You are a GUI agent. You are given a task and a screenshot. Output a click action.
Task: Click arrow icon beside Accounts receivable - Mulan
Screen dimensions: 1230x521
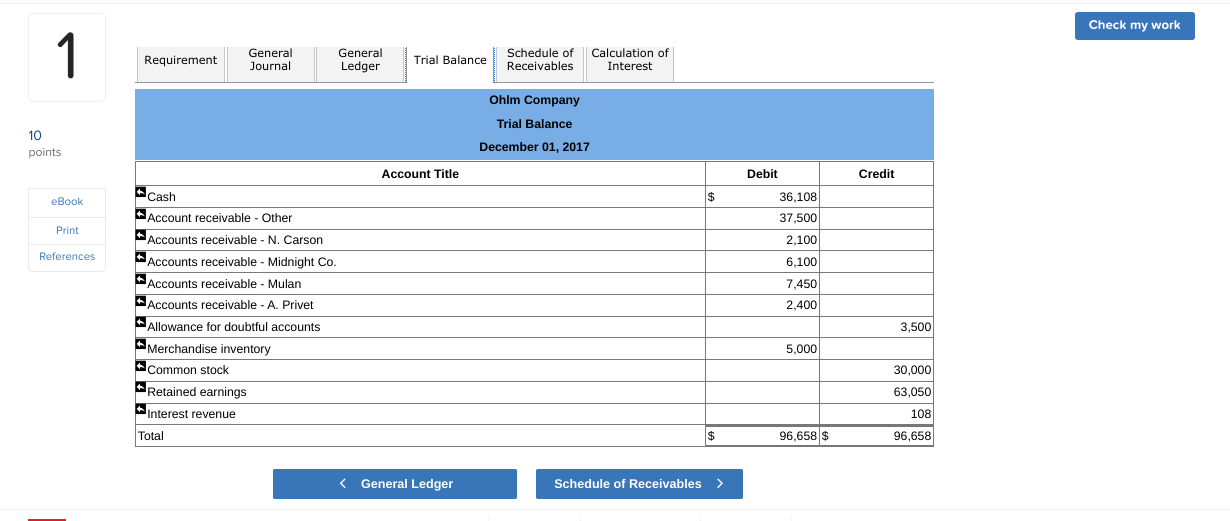click(x=141, y=279)
